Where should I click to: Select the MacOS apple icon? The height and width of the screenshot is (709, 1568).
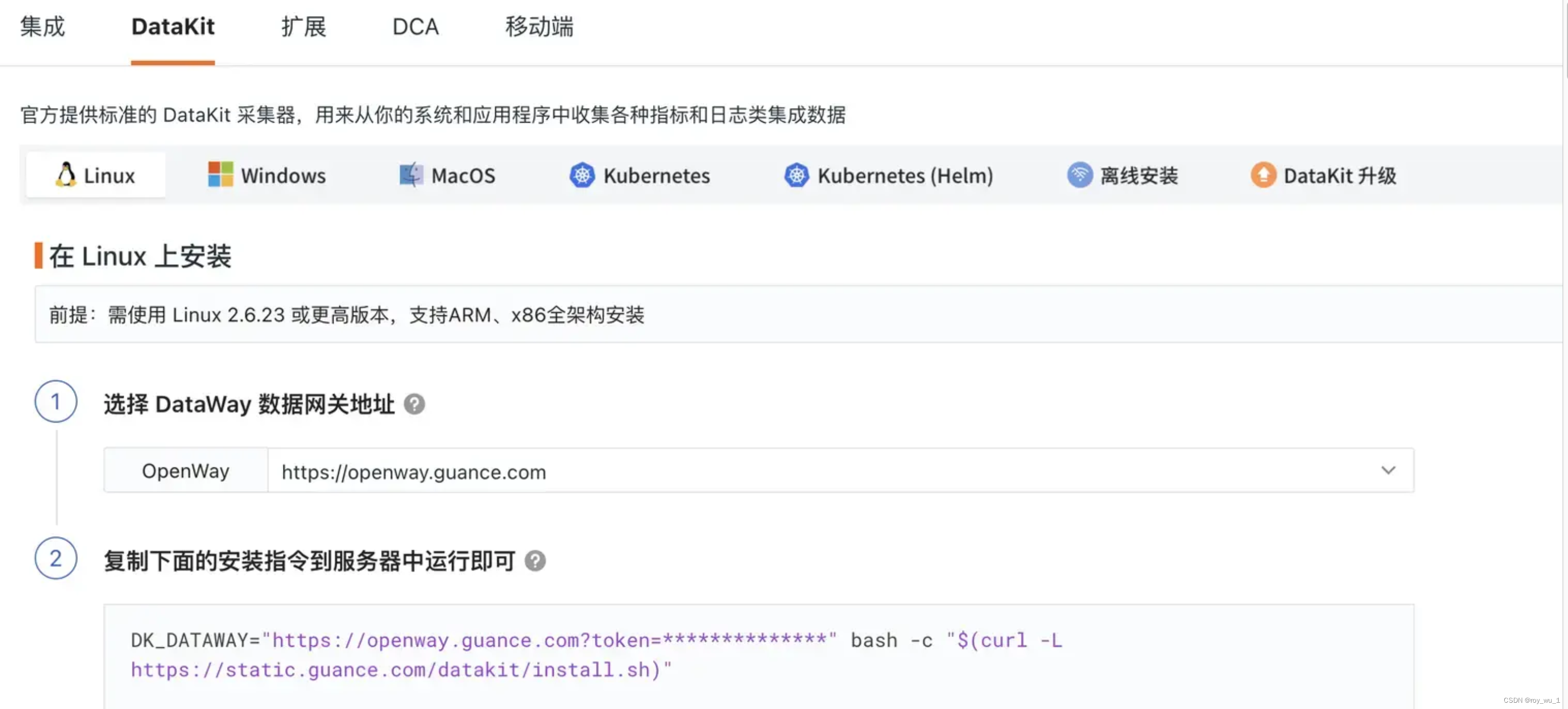(x=410, y=175)
